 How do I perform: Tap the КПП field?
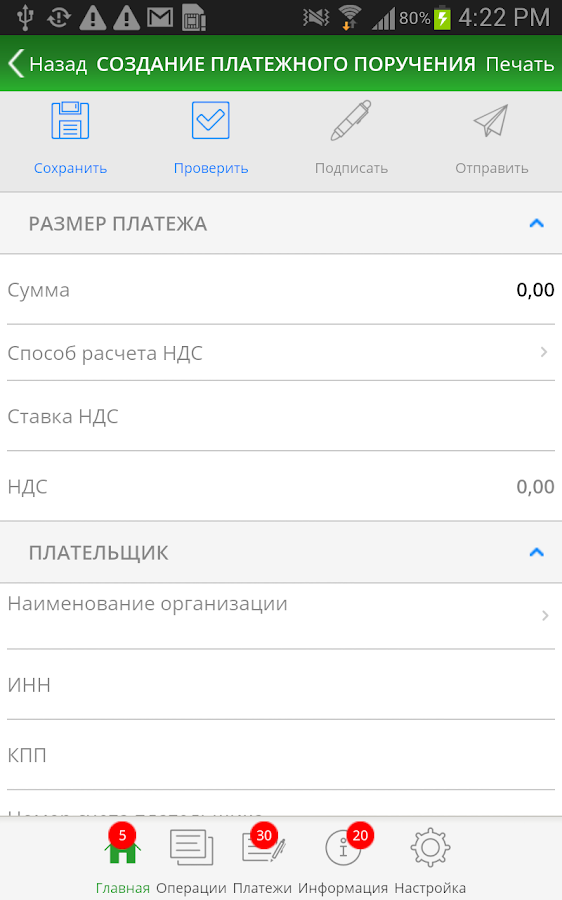pyautogui.click(x=281, y=755)
